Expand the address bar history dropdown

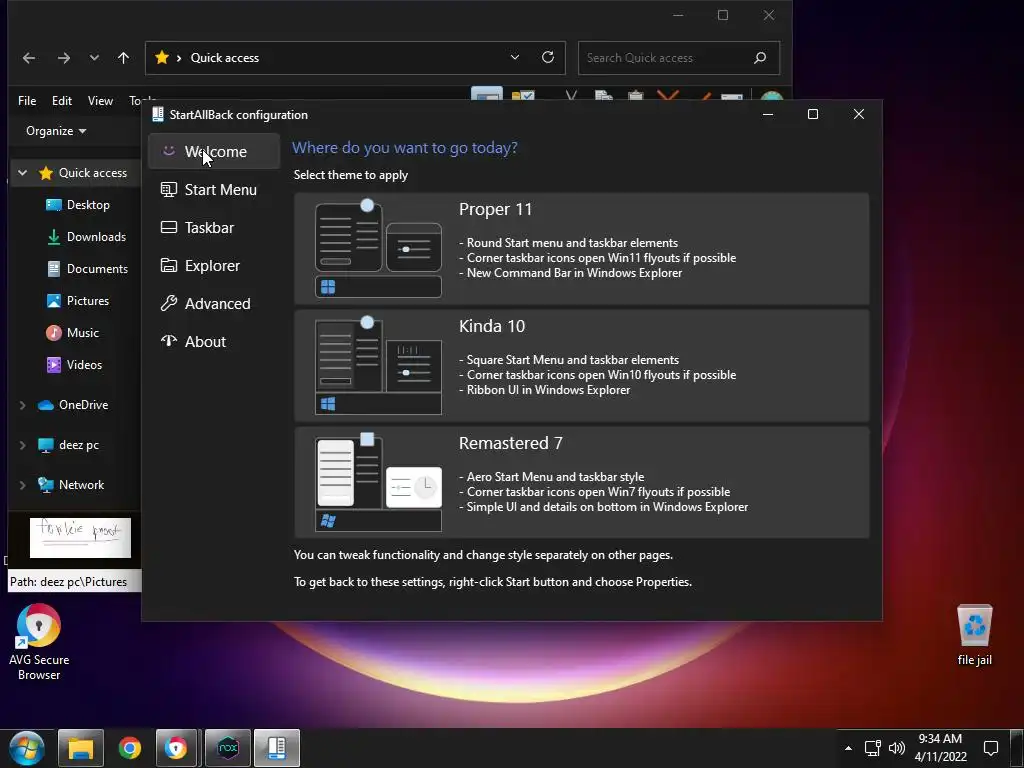515,57
